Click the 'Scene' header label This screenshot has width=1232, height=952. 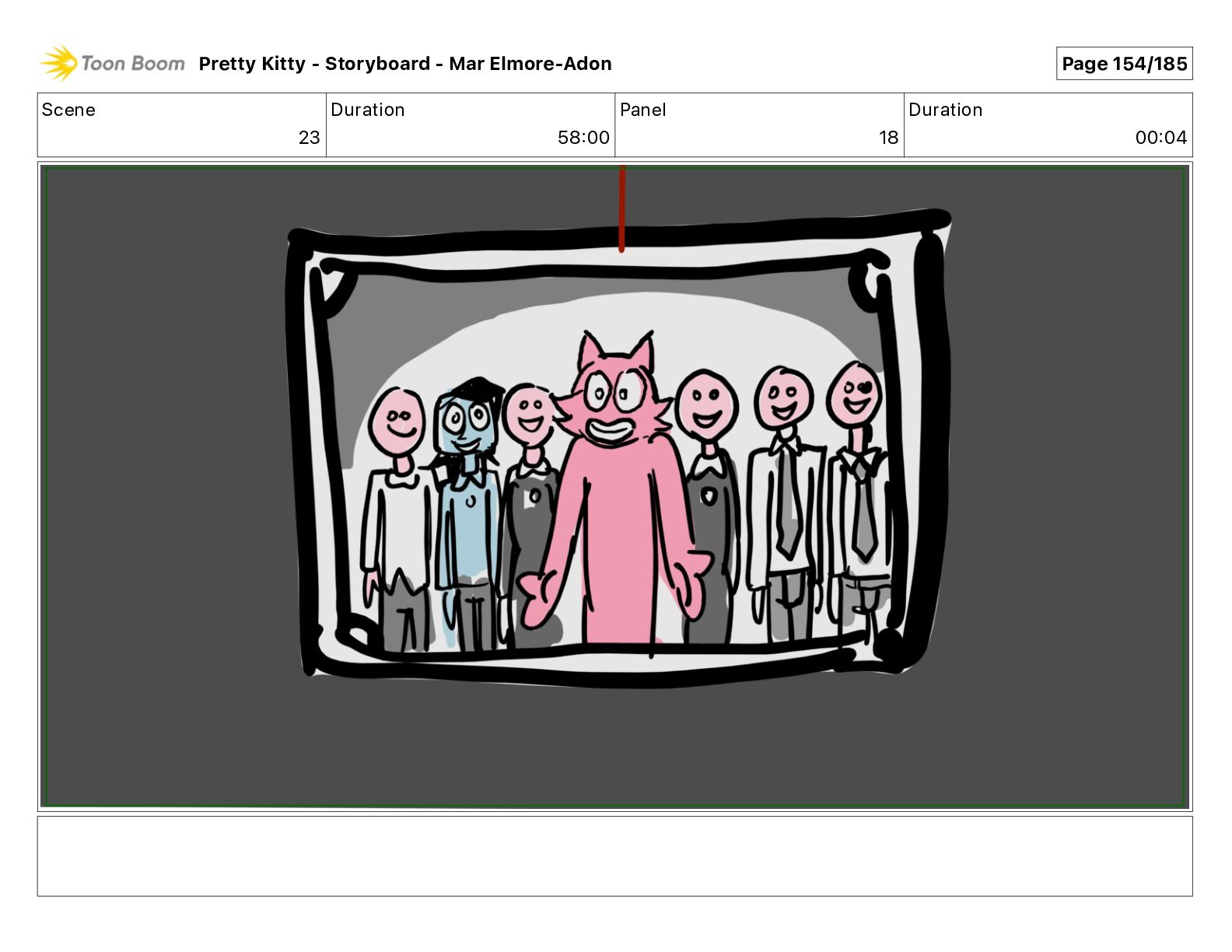tap(68, 110)
